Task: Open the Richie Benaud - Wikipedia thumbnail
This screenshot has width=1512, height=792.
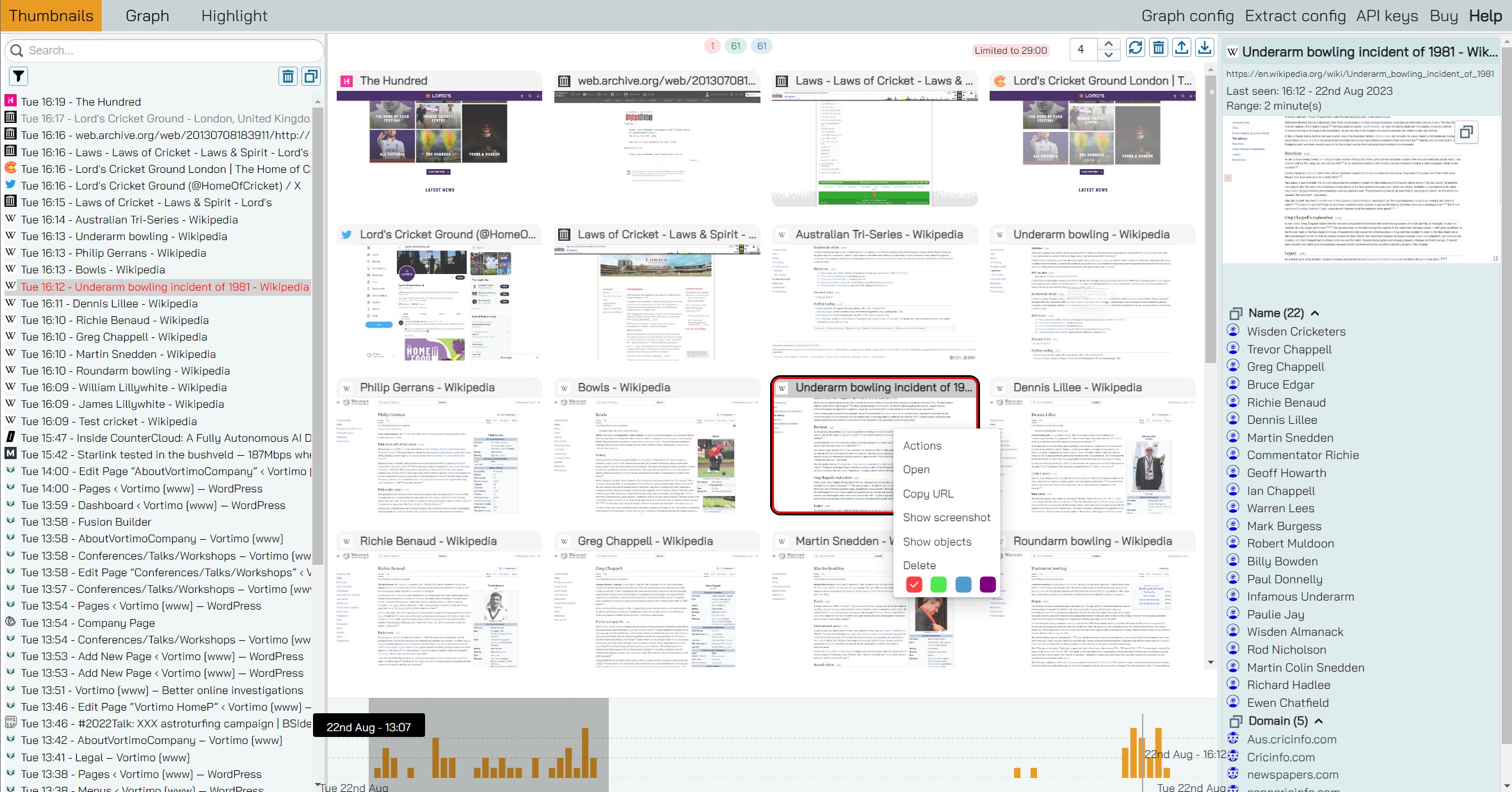Action: point(439,601)
